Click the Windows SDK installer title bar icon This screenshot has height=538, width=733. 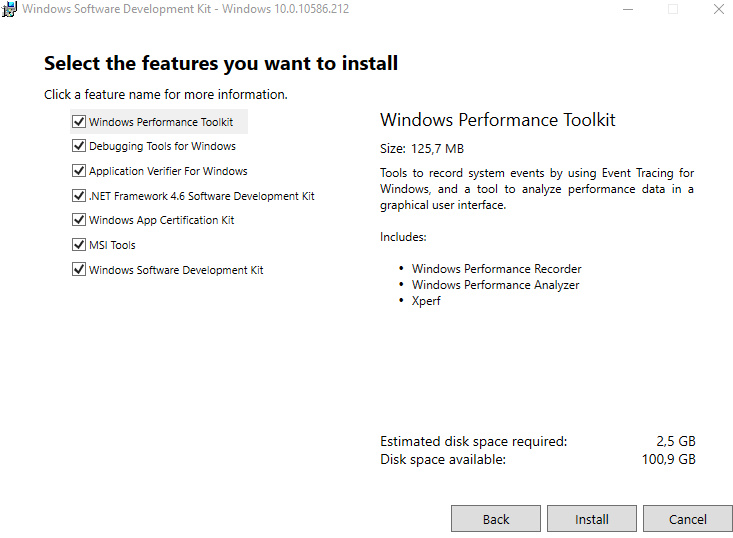point(9,9)
